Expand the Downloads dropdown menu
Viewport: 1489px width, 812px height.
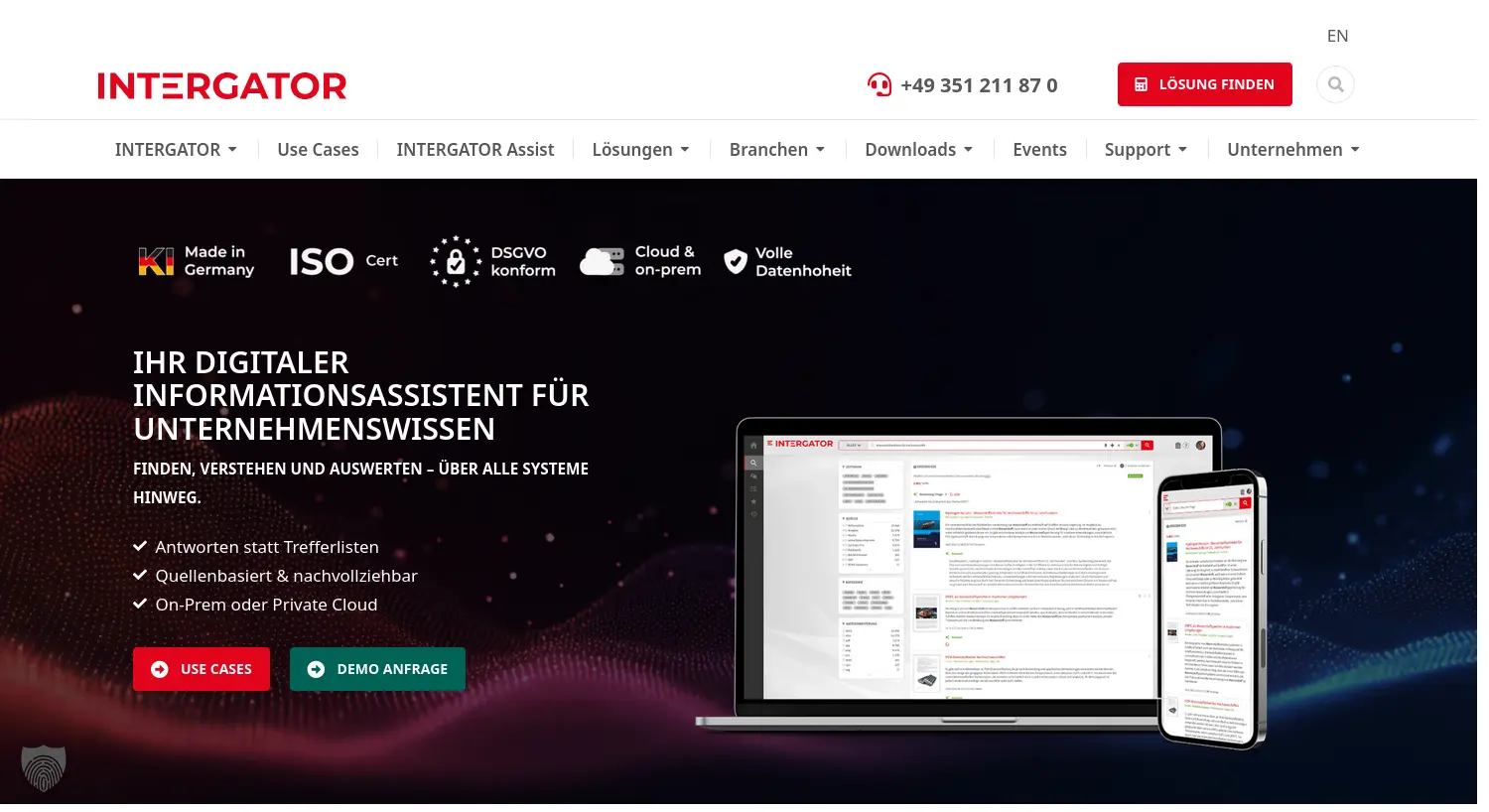[918, 150]
